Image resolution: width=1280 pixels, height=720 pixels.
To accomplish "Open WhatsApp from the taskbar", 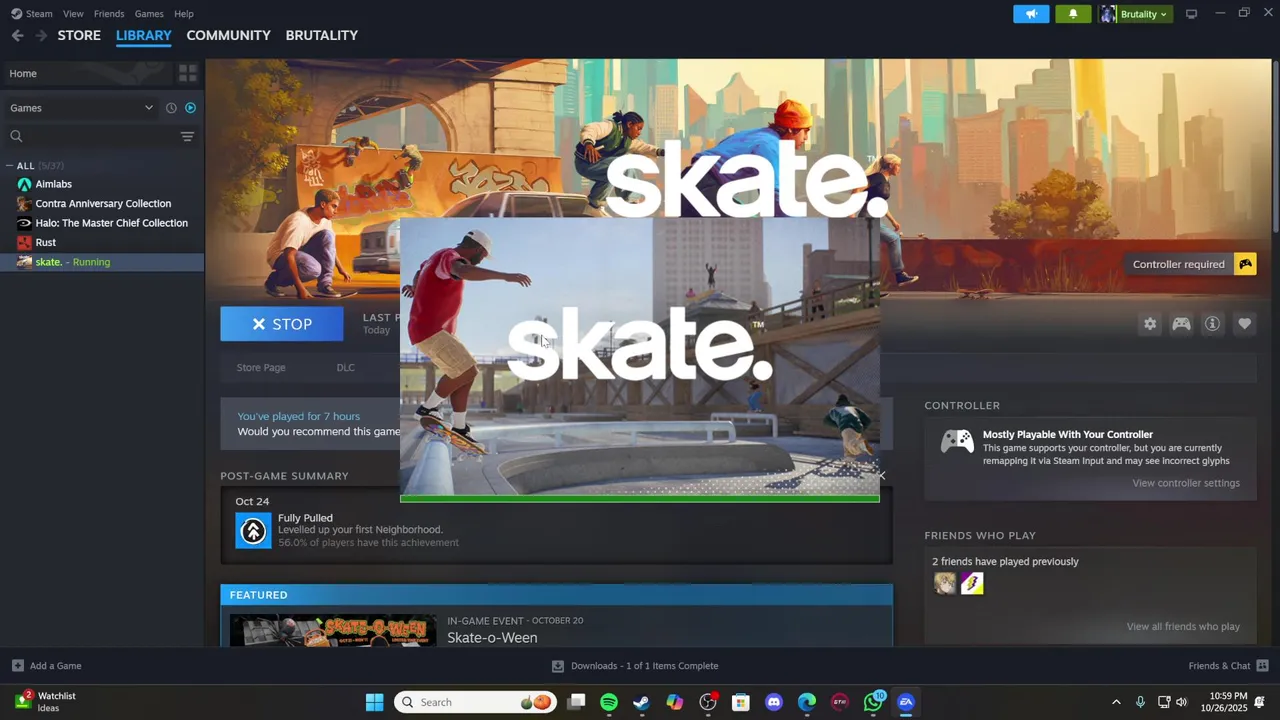I will click(873, 702).
